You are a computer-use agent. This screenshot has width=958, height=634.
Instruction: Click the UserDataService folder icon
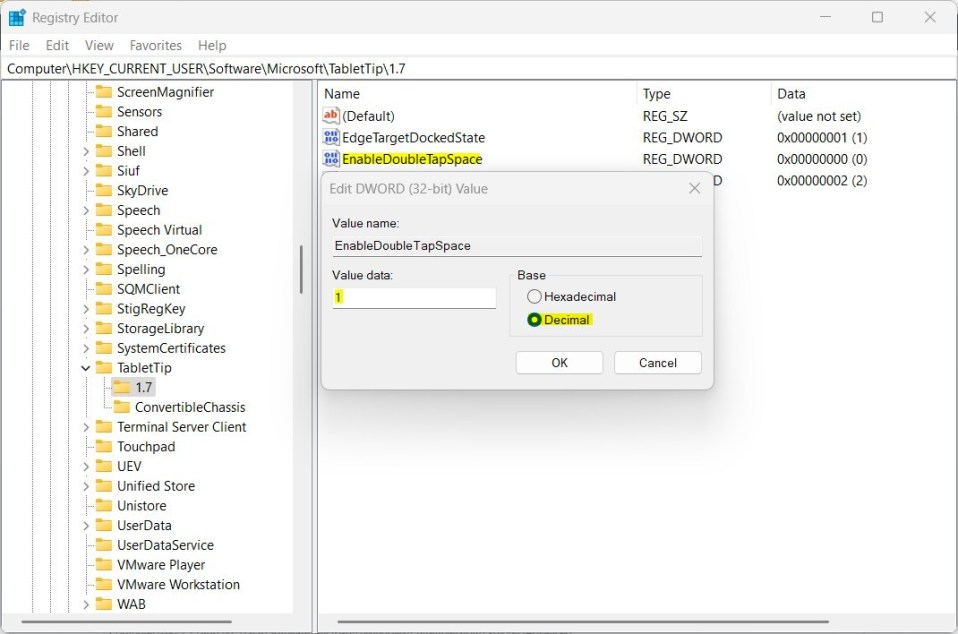tap(104, 545)
